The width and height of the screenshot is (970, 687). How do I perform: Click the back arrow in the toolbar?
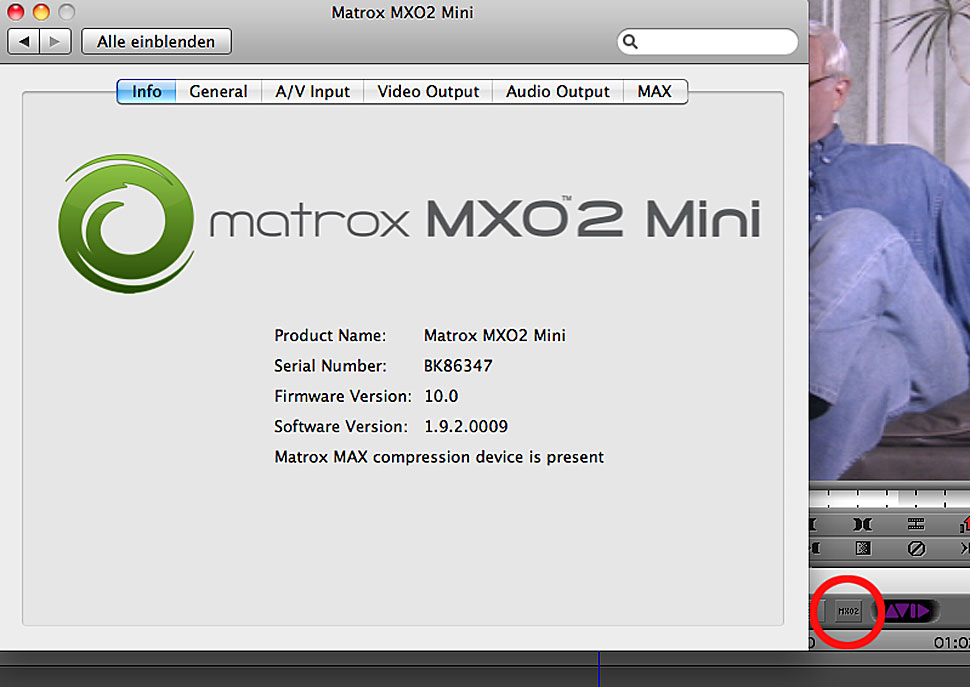click(x=25, y=41)
